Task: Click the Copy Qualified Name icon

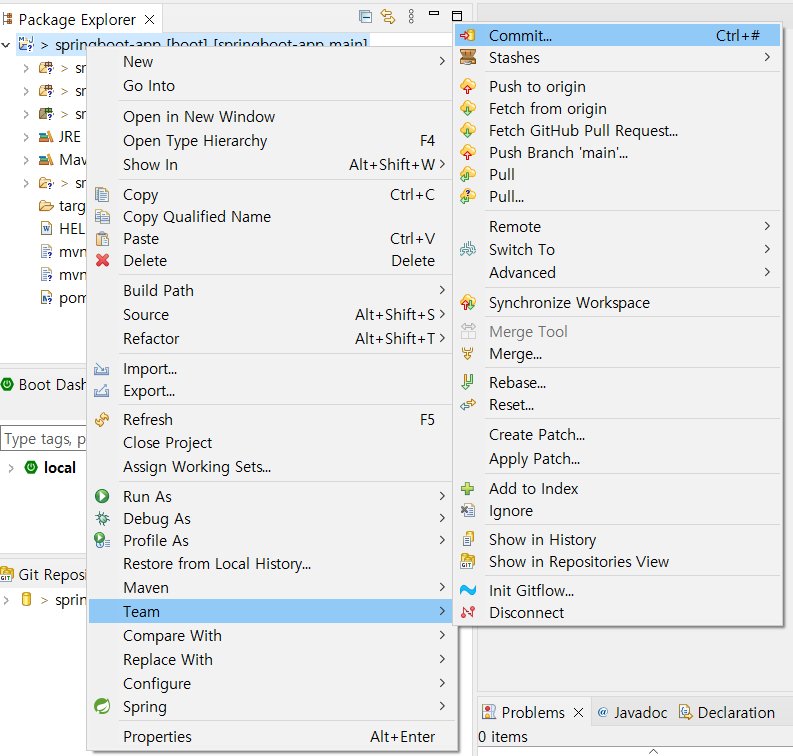Action: click(x=102, y=216)
